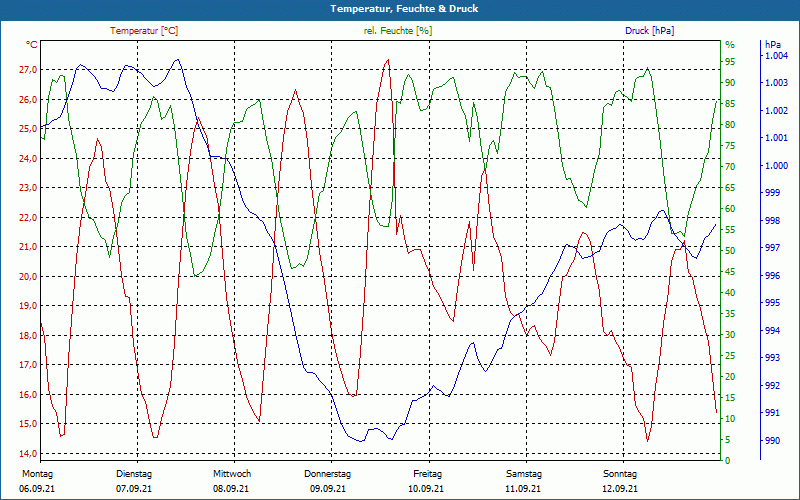Click the chart title 'Temperatur, Feuchte & Druck'

pos(404,9)
